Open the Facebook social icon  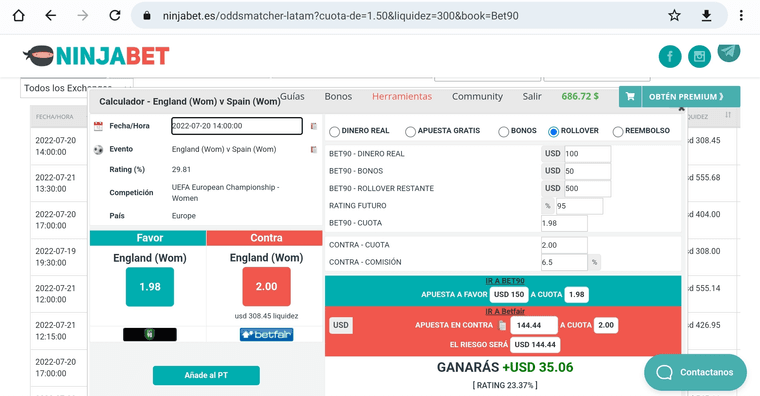(x=670, y=57)
